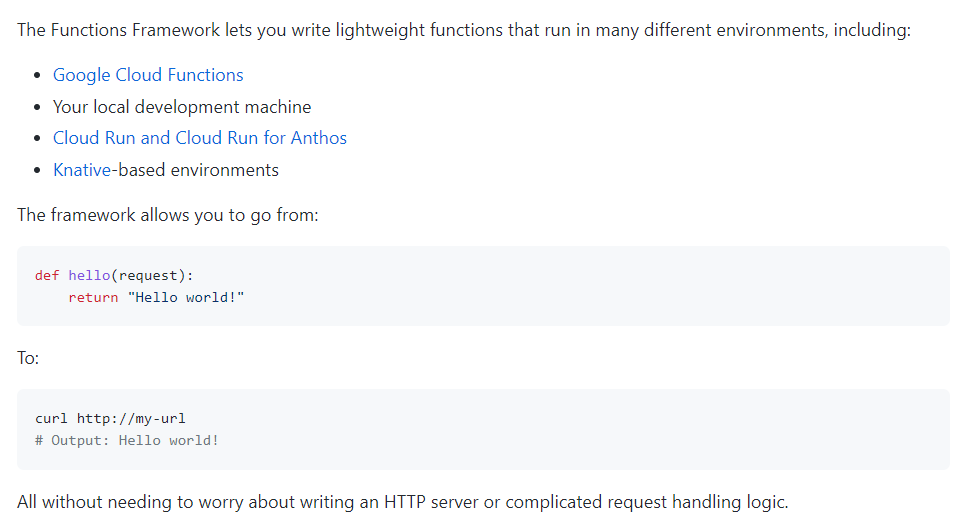This screenshot has height=526, width=956.
Task: Open Cloud Run and Cloud Run for Anthos link
Action: pos(200,138)
